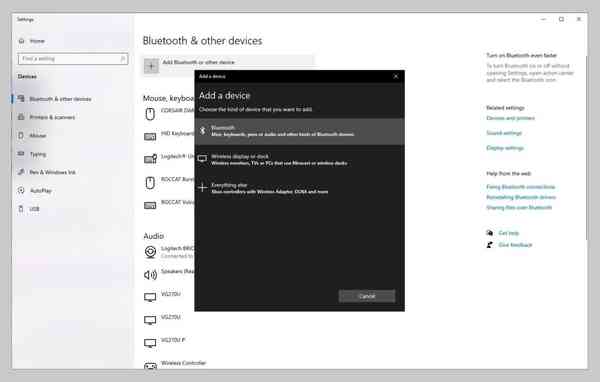Screen dimensions: 600x382
Task: Open Printers & scanners settings
Action: pyautogui.click(x=52, y=117)
